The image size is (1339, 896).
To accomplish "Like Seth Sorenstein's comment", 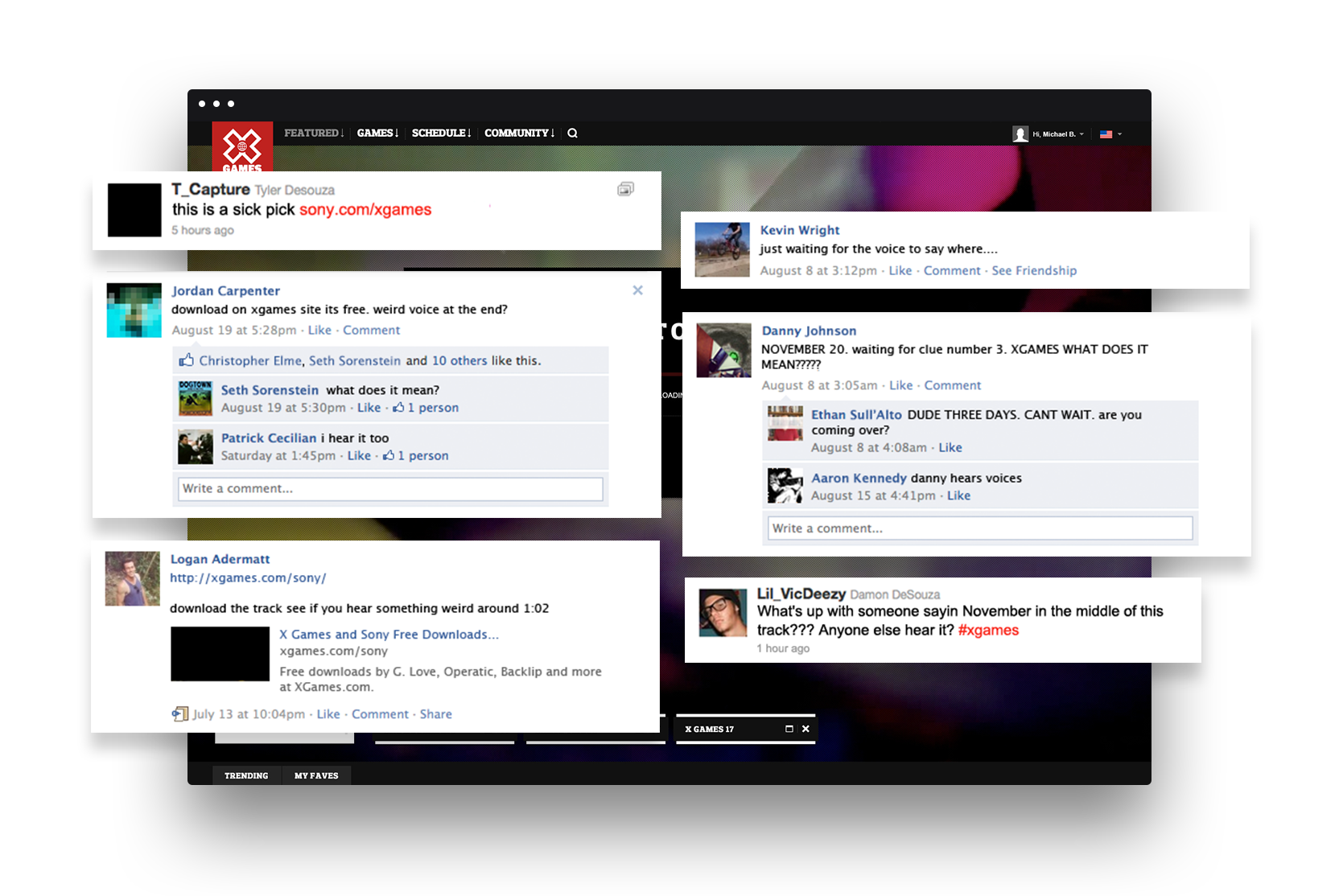I will [369, 408].
